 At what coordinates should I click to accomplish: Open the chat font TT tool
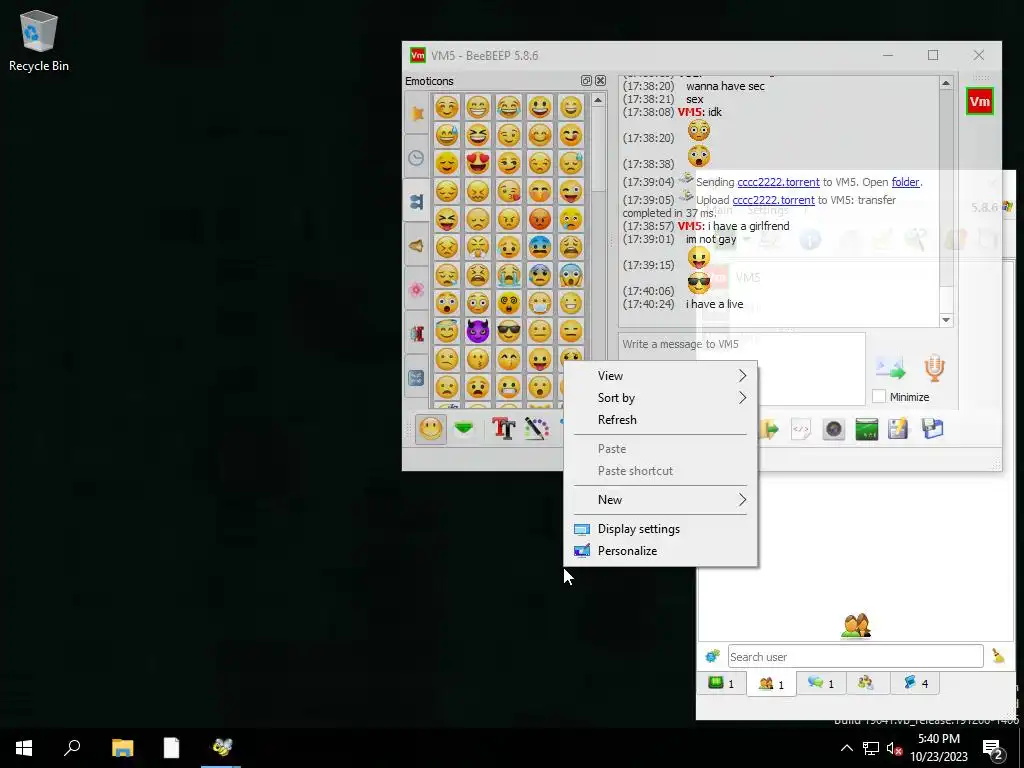504,429
